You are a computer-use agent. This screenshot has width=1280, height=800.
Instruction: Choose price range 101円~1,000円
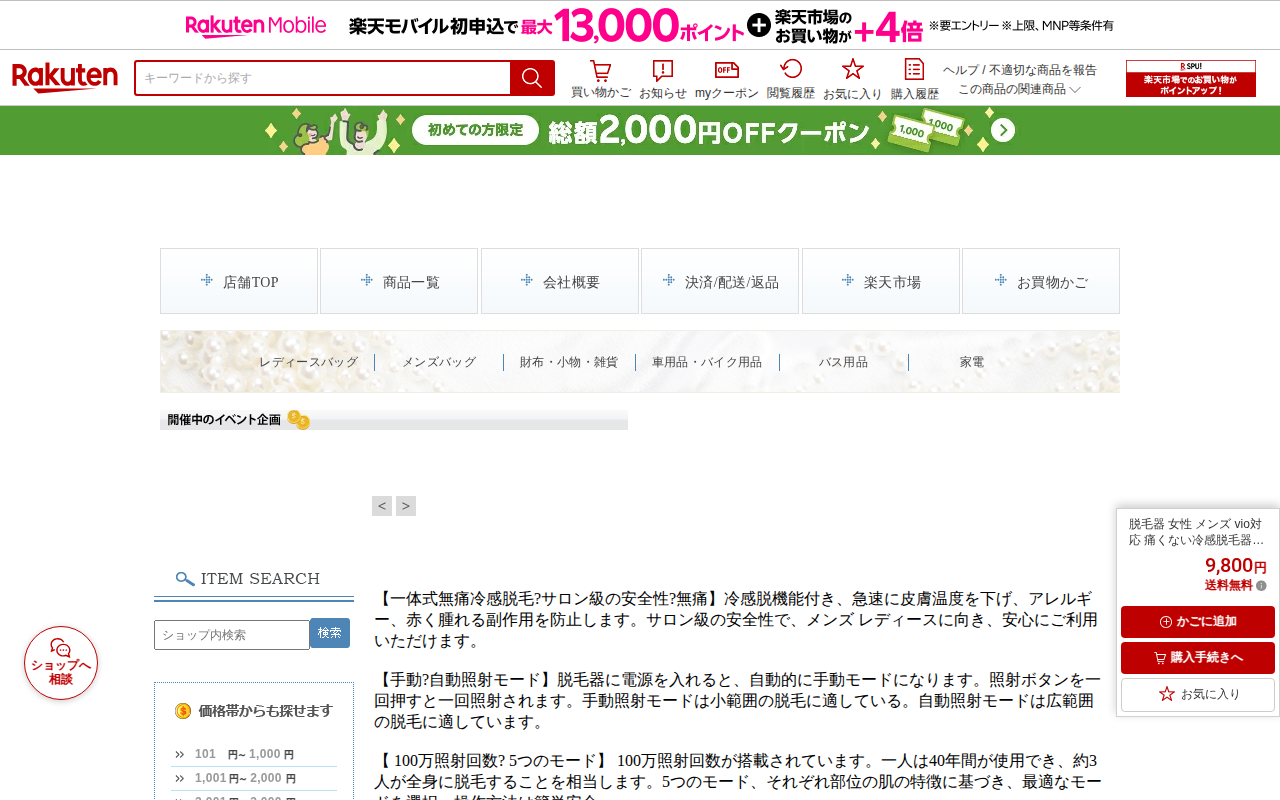244,754
